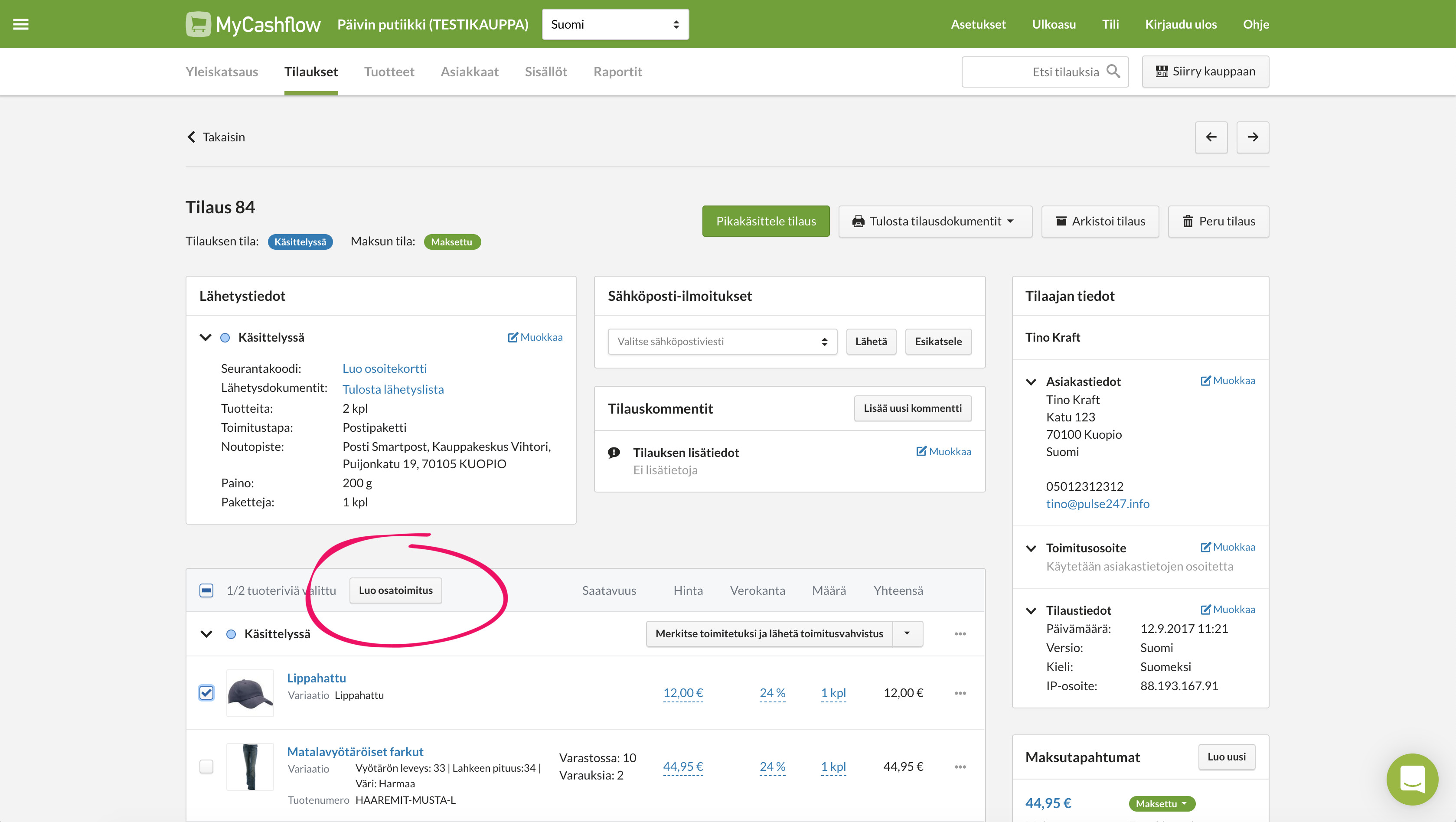Open Lippahattu row three-dot menu
Screen dimensions: 1456x822
pos(960,693)
